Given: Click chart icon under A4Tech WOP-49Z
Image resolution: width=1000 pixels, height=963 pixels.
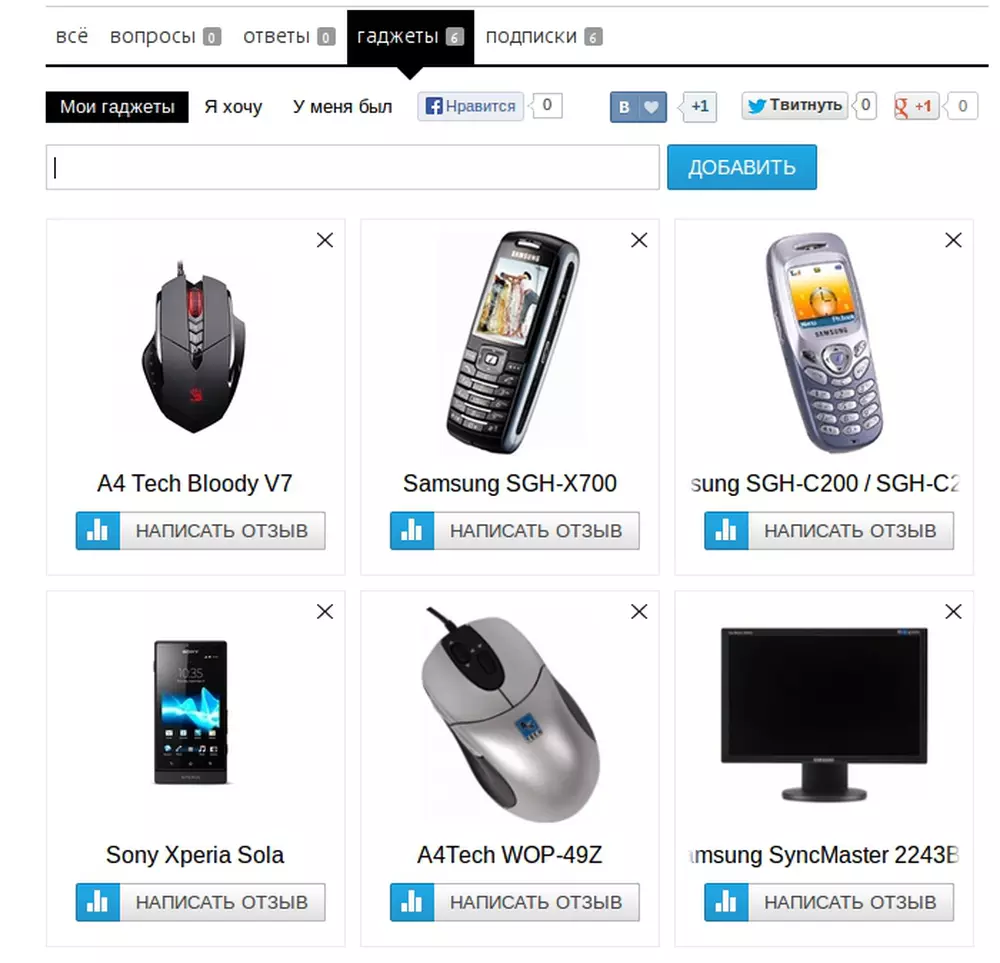Looking at the screenshot, I should [412, 902].
